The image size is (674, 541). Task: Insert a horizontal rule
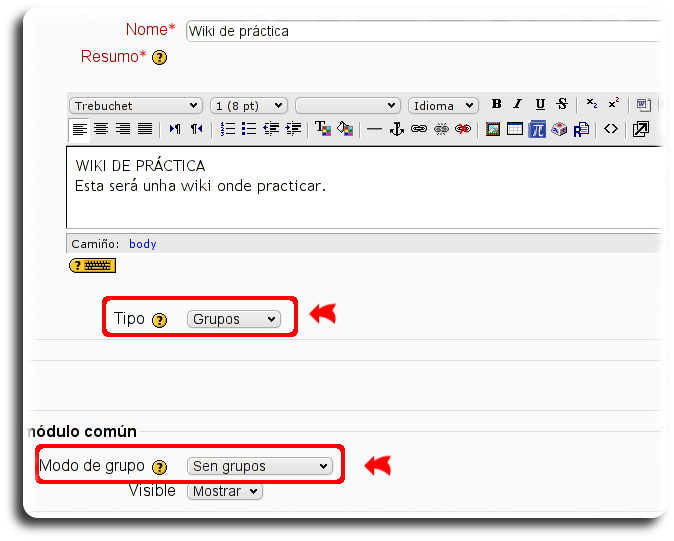click(x=374, y=129)
